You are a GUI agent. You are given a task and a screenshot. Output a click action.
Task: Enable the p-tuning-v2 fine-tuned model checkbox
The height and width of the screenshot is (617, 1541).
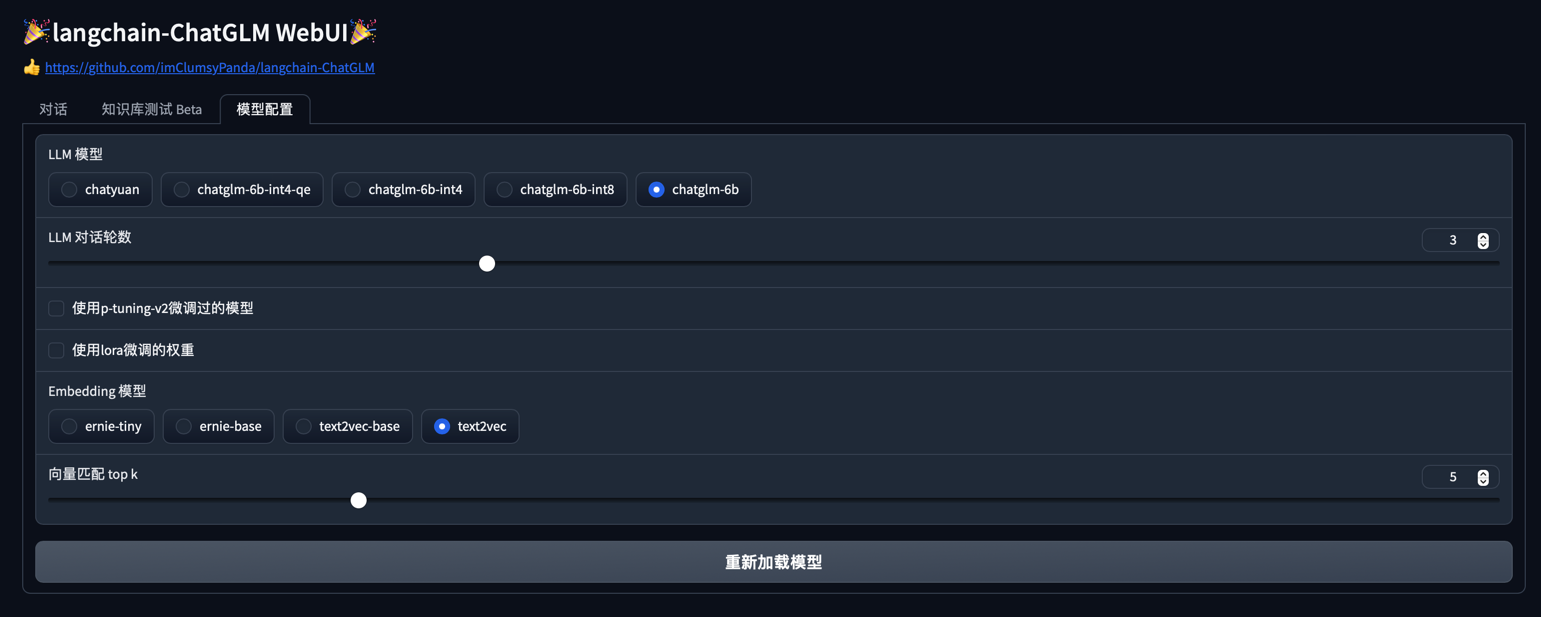click(x=57, y=308)
